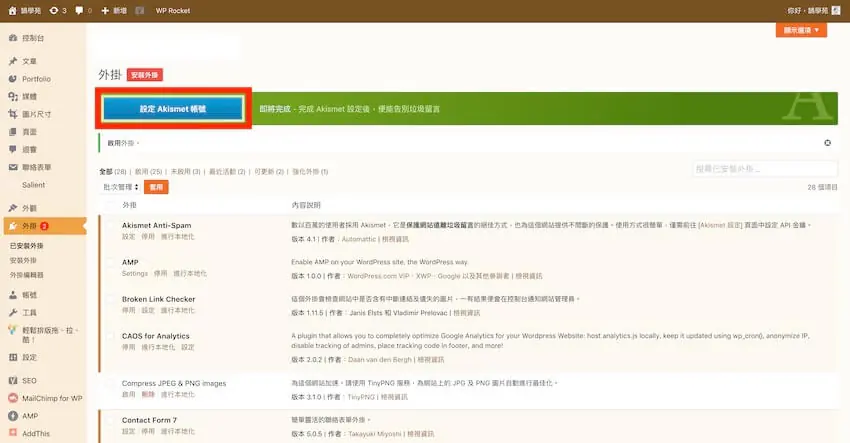850x443 pixels.
Task: Open the envelope icon 聯絡表單 in sidebar
Action: coord(13,167)
